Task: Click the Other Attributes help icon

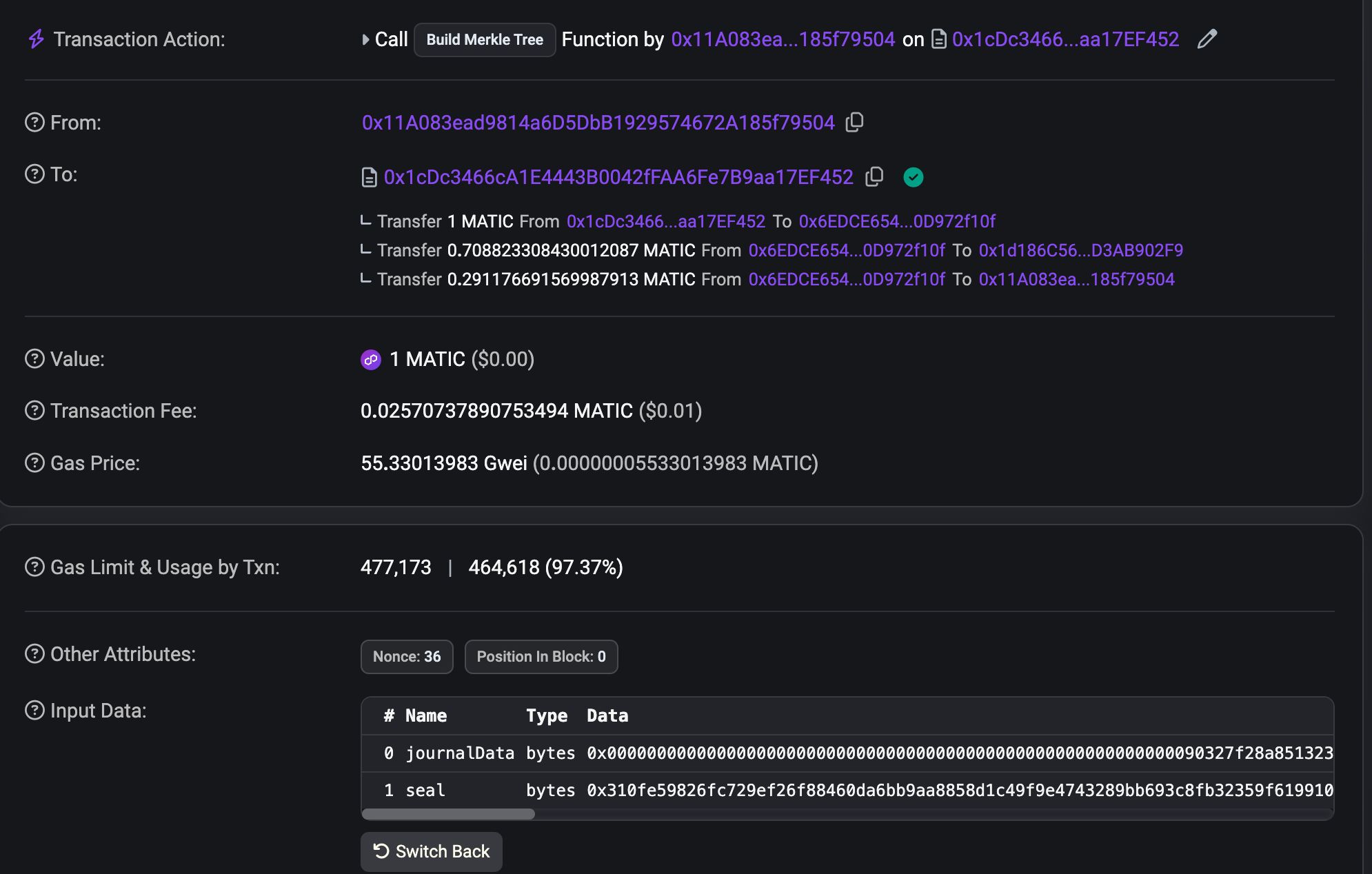Action: pyautogui.click(x=34, y=653)
